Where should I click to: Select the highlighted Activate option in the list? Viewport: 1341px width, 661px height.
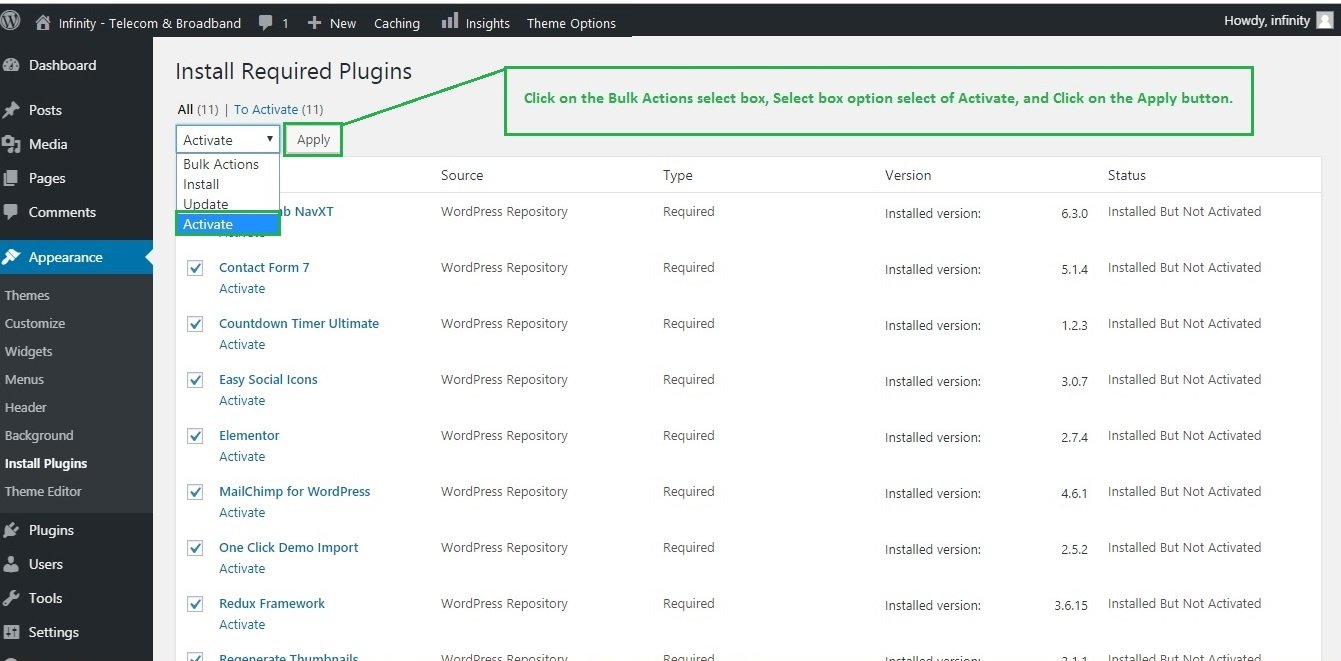click(x=228, y=224)
